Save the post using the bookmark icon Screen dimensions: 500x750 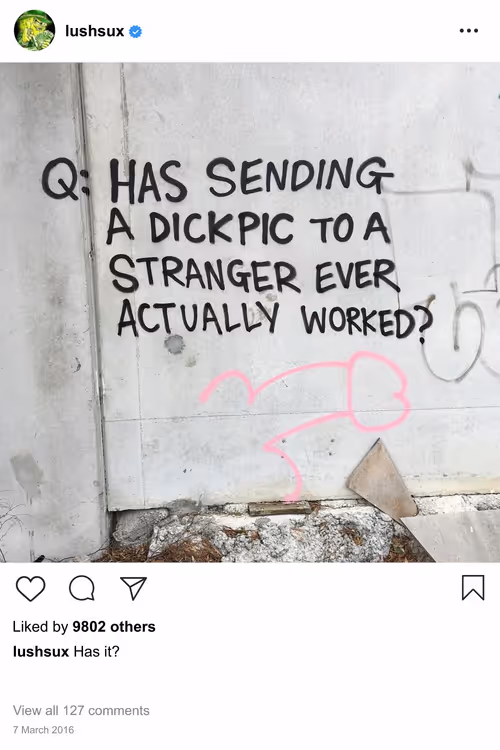click(x=473, y=587)
